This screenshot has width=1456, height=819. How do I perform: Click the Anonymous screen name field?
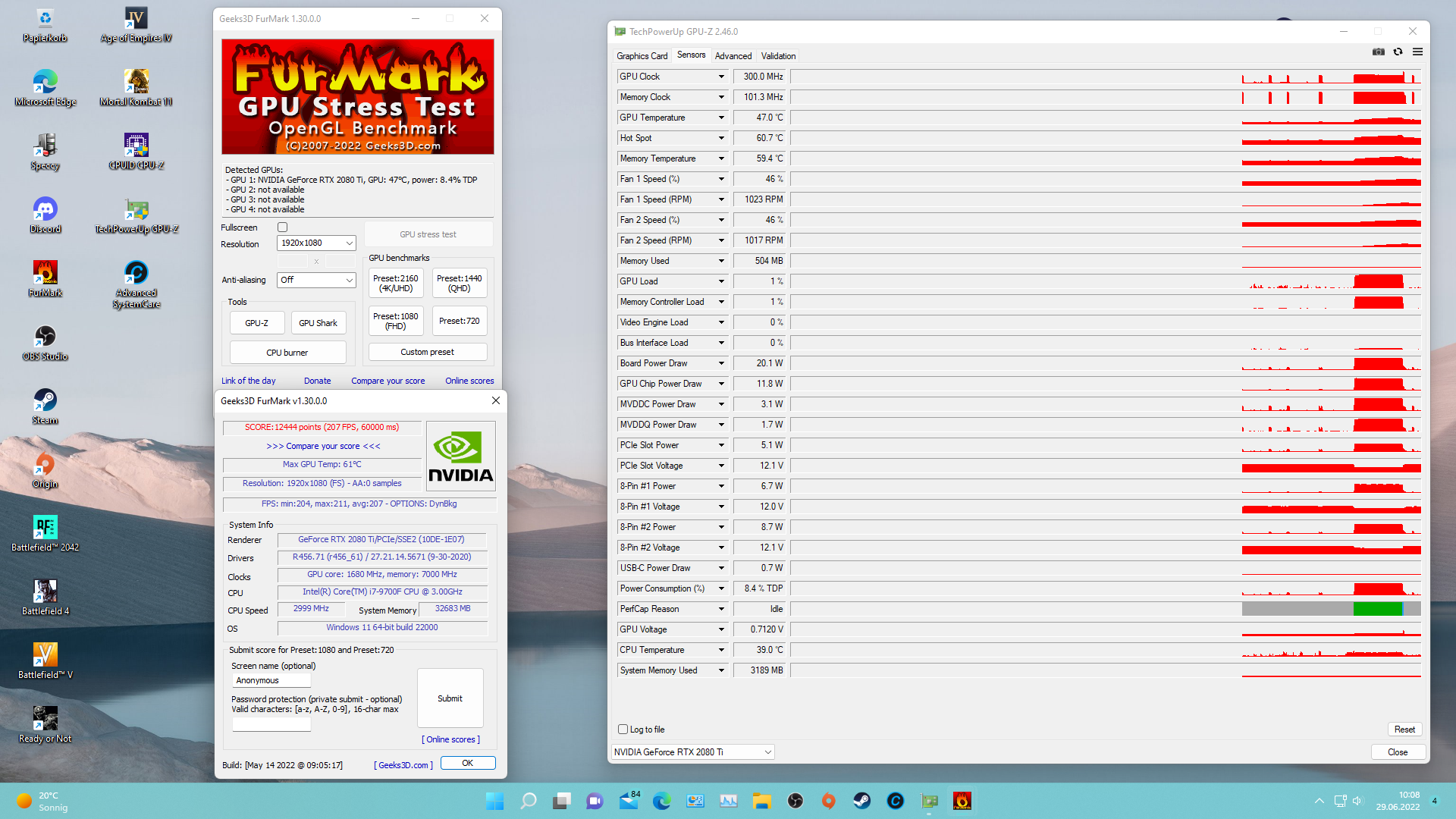(x=271, y=681)
